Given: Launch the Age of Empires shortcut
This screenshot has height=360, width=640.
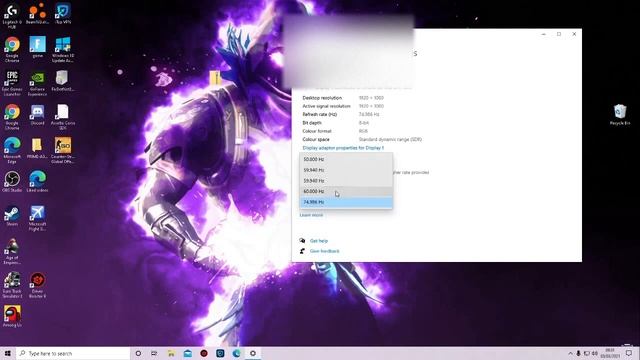Looking at the screenshot, I should [x=12, y=251].
